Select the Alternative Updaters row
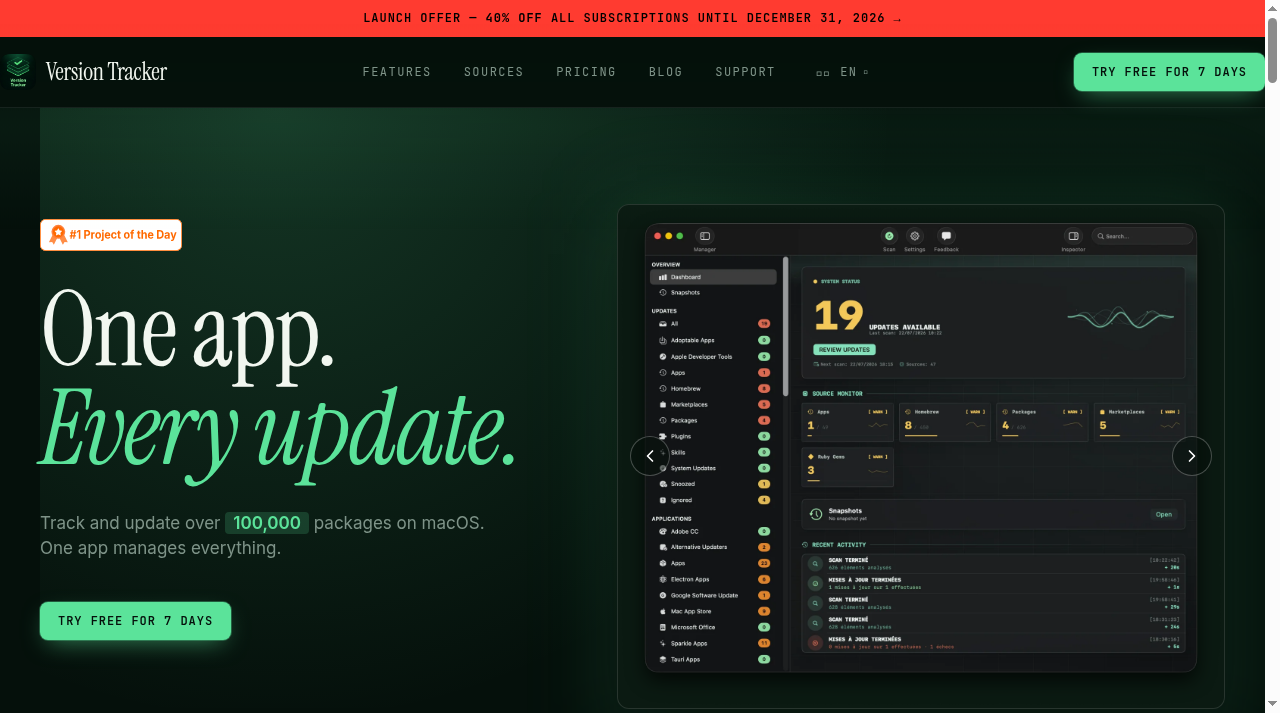1280x713 pixels. 713,547
